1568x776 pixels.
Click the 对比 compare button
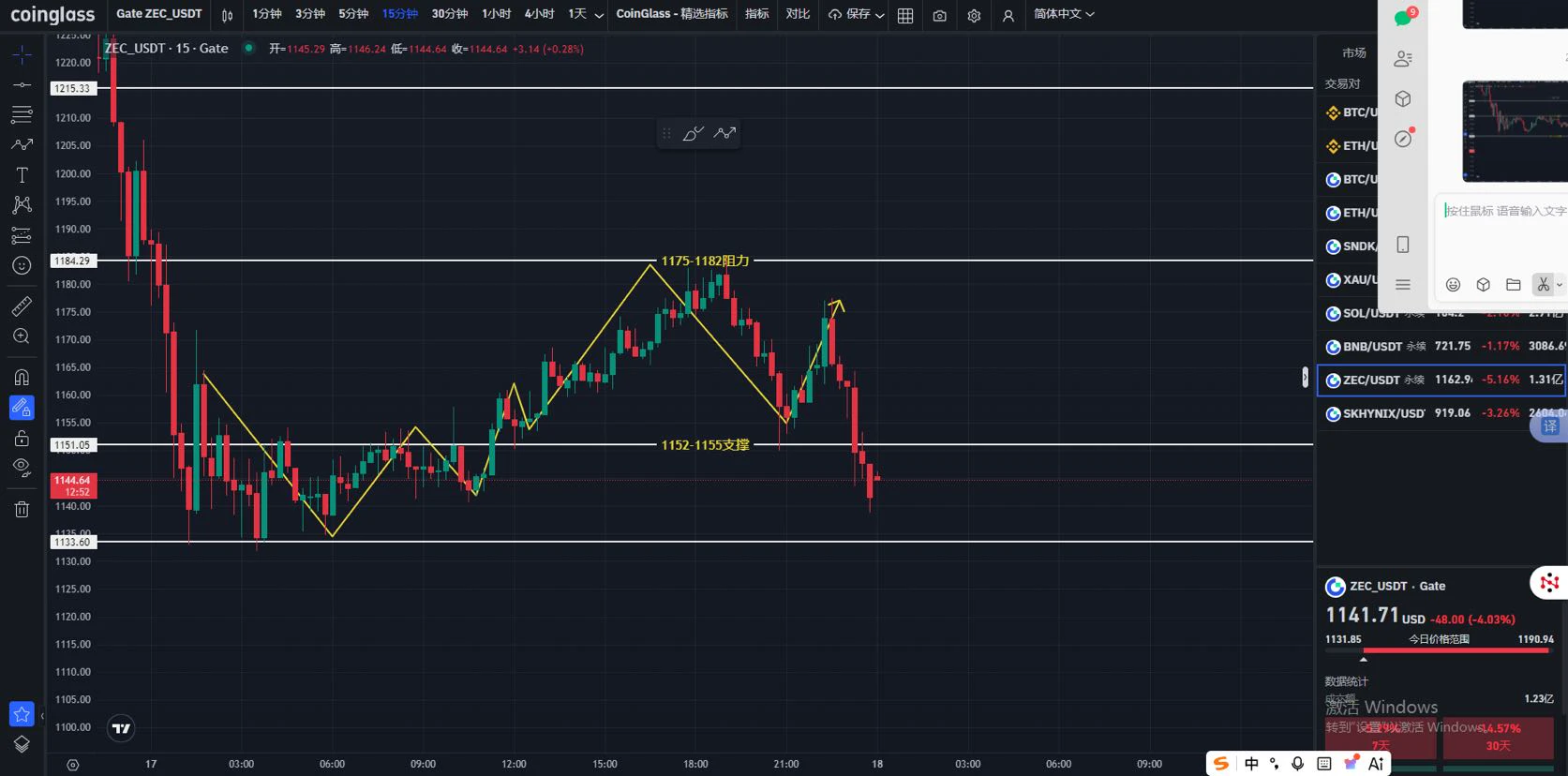coord(798,14)
